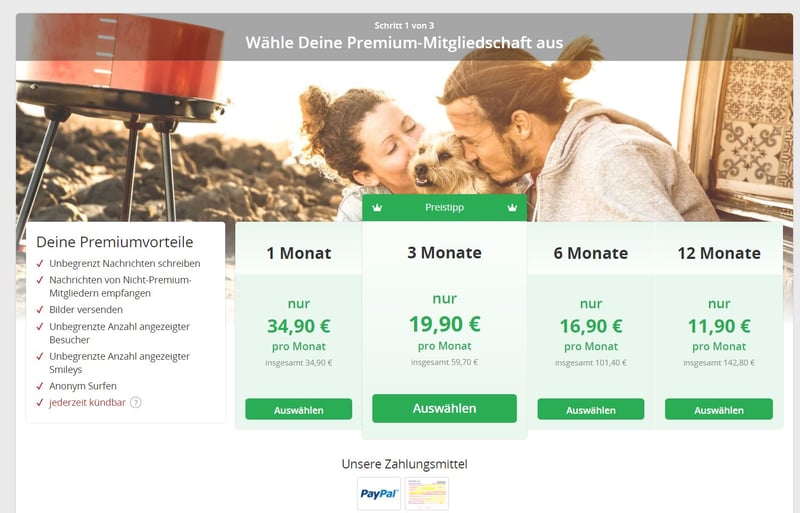Select the 1 Monat plan with Auswählen
The height and width of the screenshot is (513, 800).
click(298, 409)
